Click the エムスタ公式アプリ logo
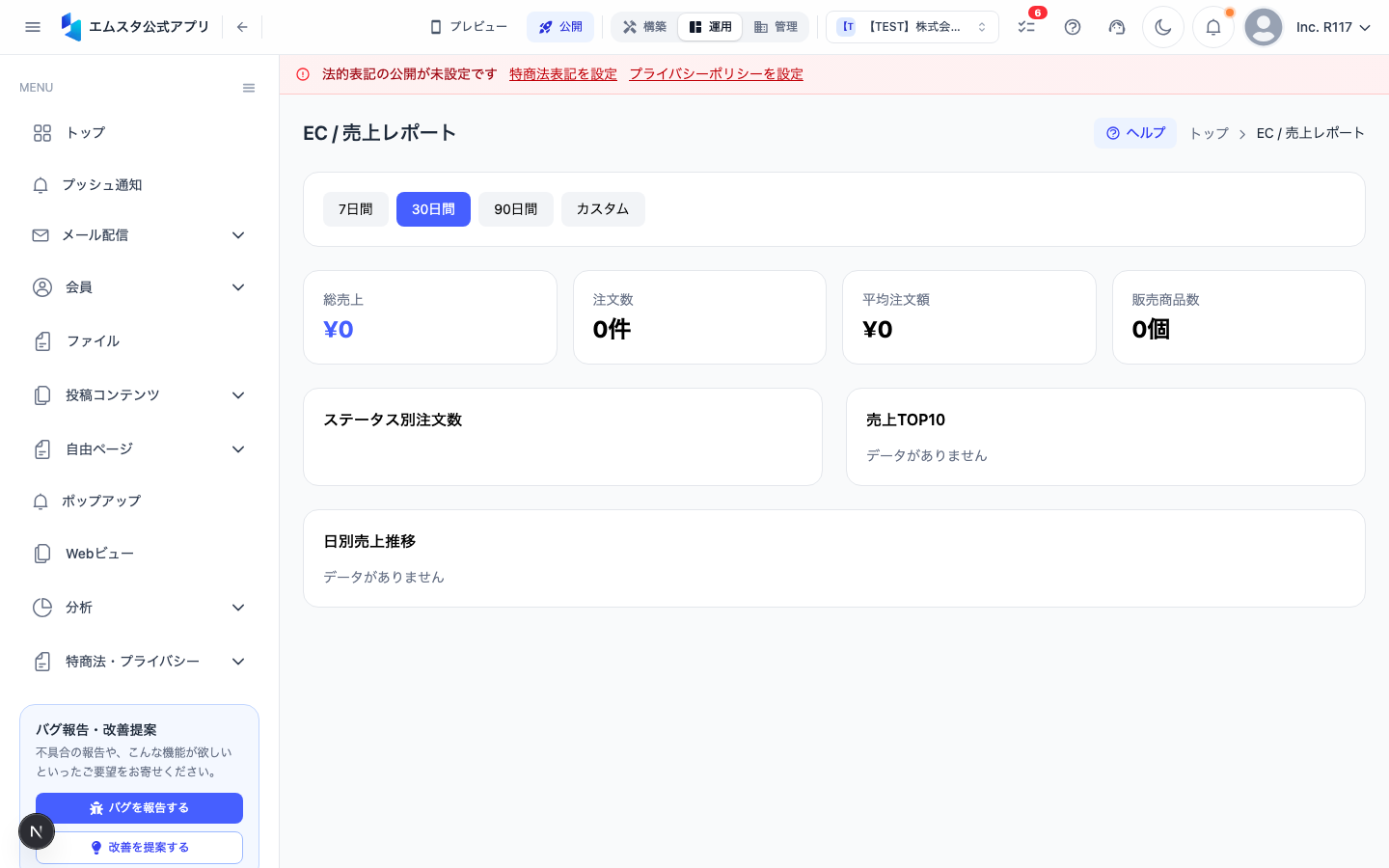 135,27
